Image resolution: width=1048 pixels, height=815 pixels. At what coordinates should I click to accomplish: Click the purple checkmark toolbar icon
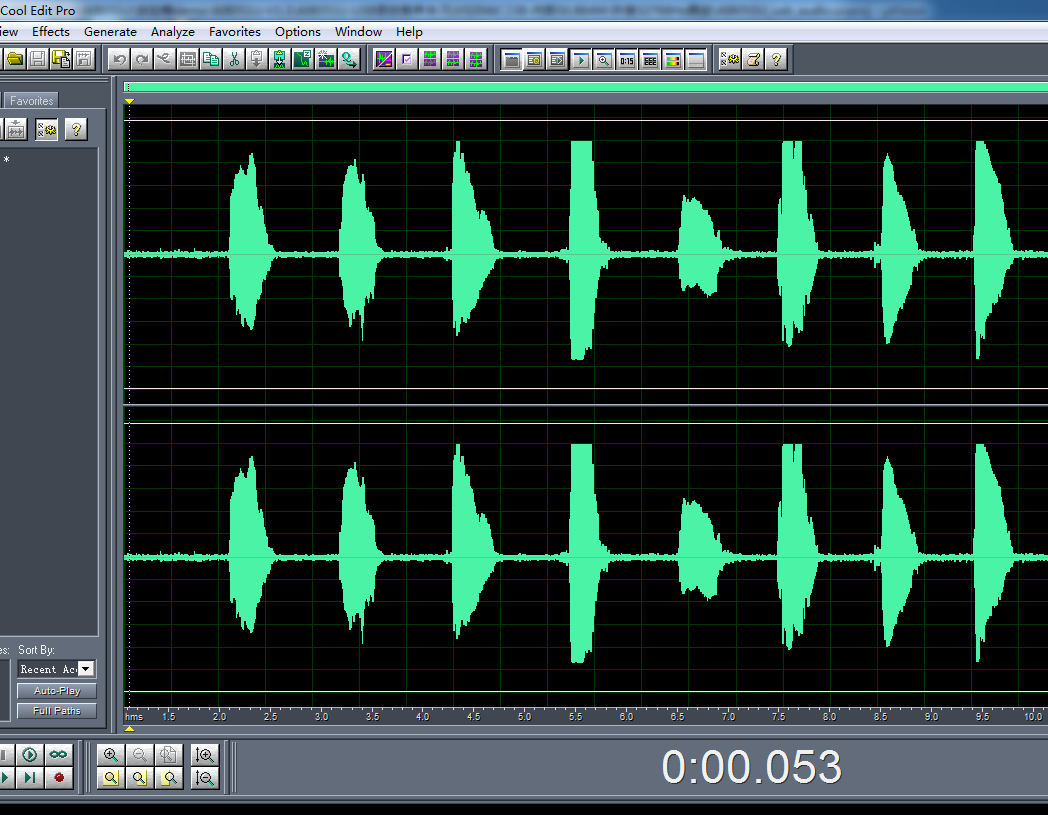coord(406,60)
